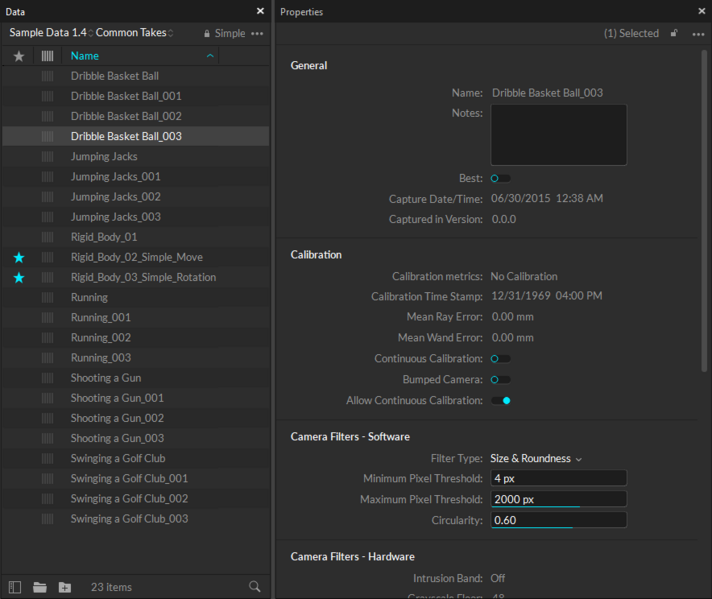The height and width of the screenshot is (599, 712).
Task: Toggle the Best switch
Action: 500,178
